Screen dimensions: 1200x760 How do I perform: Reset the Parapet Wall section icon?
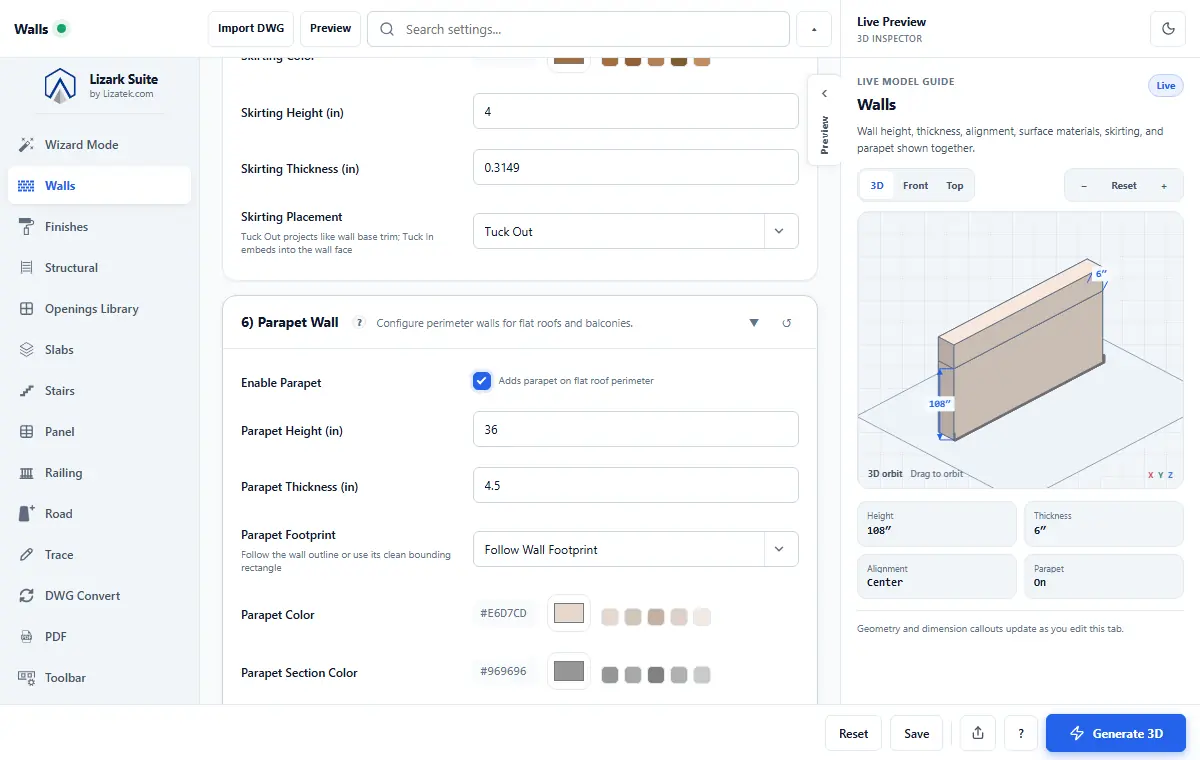787,323
